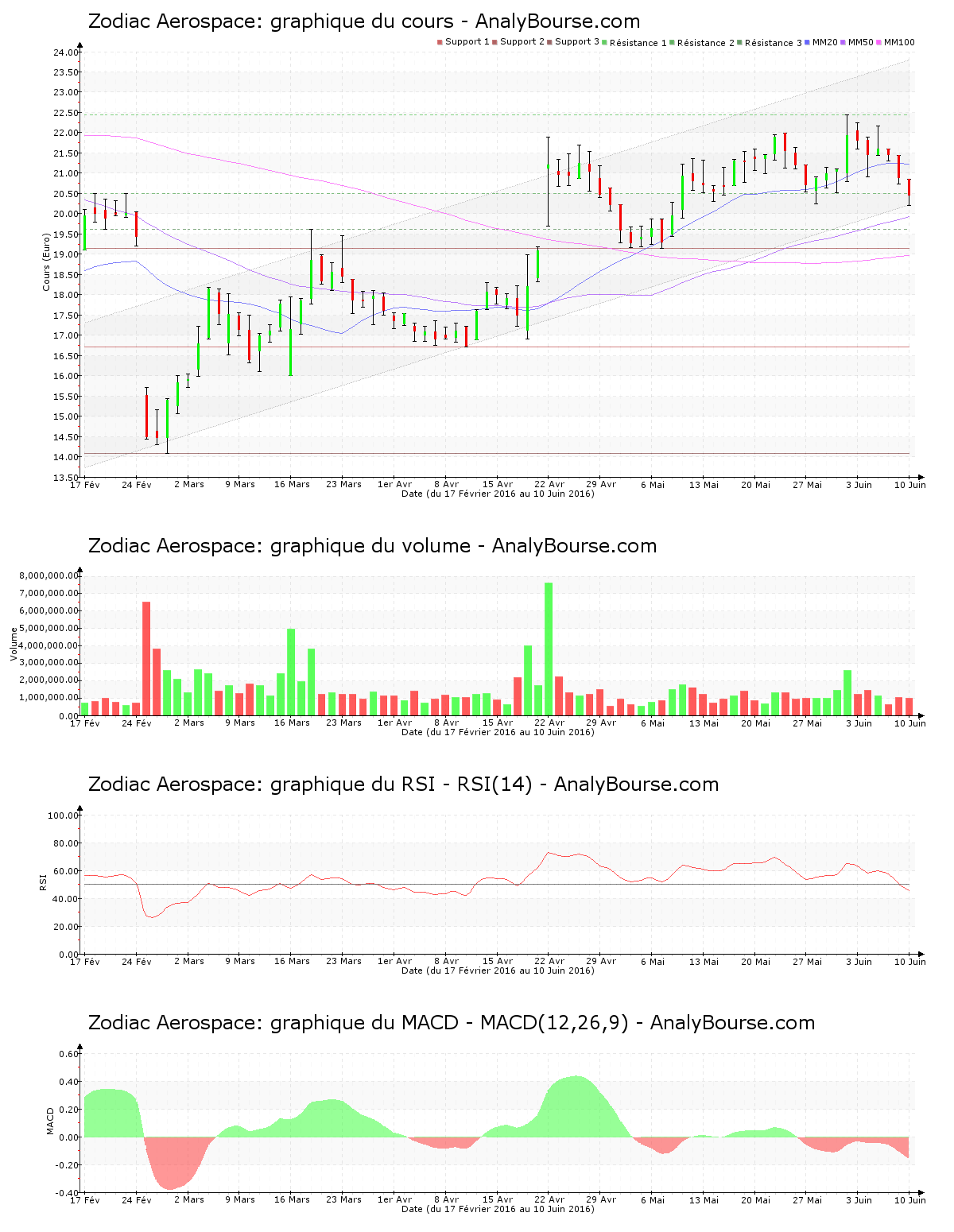Click the 4,000,000.00 volume axis tick
Viewport: 954px width, 1232px height.
pyautogui.click(x=50, y=645)
